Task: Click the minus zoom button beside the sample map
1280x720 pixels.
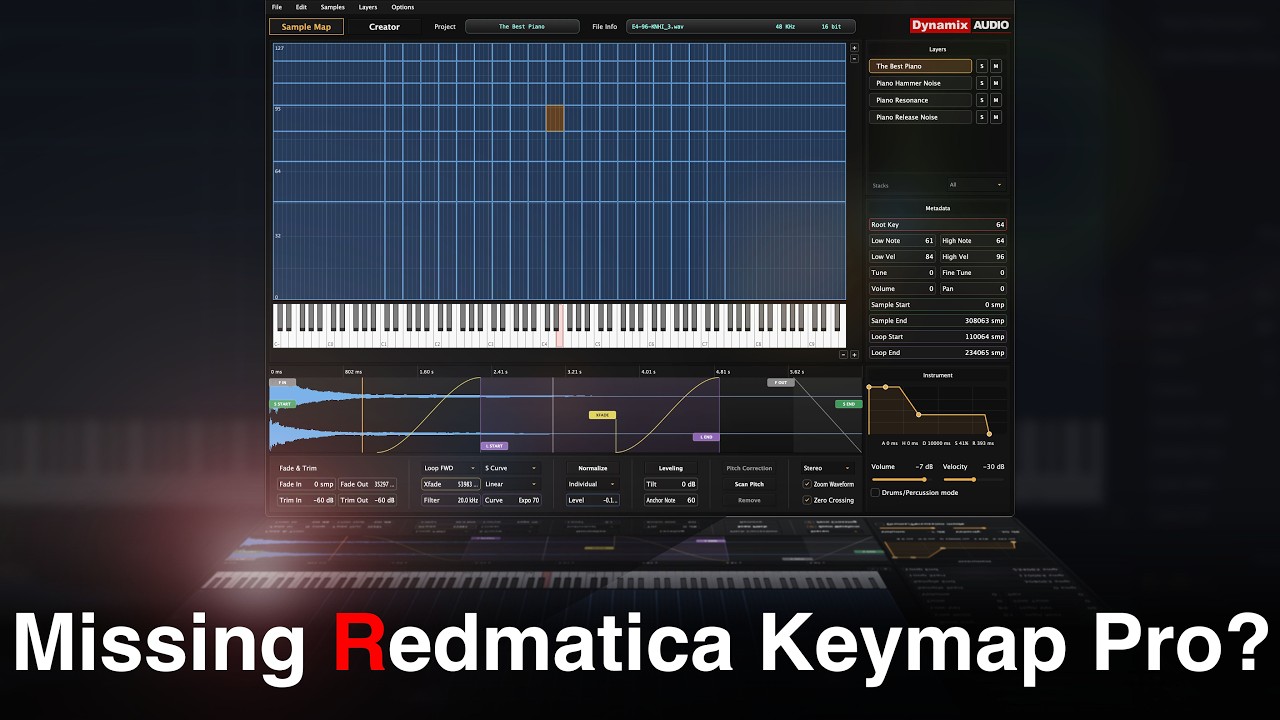Action: pos(854,59)
